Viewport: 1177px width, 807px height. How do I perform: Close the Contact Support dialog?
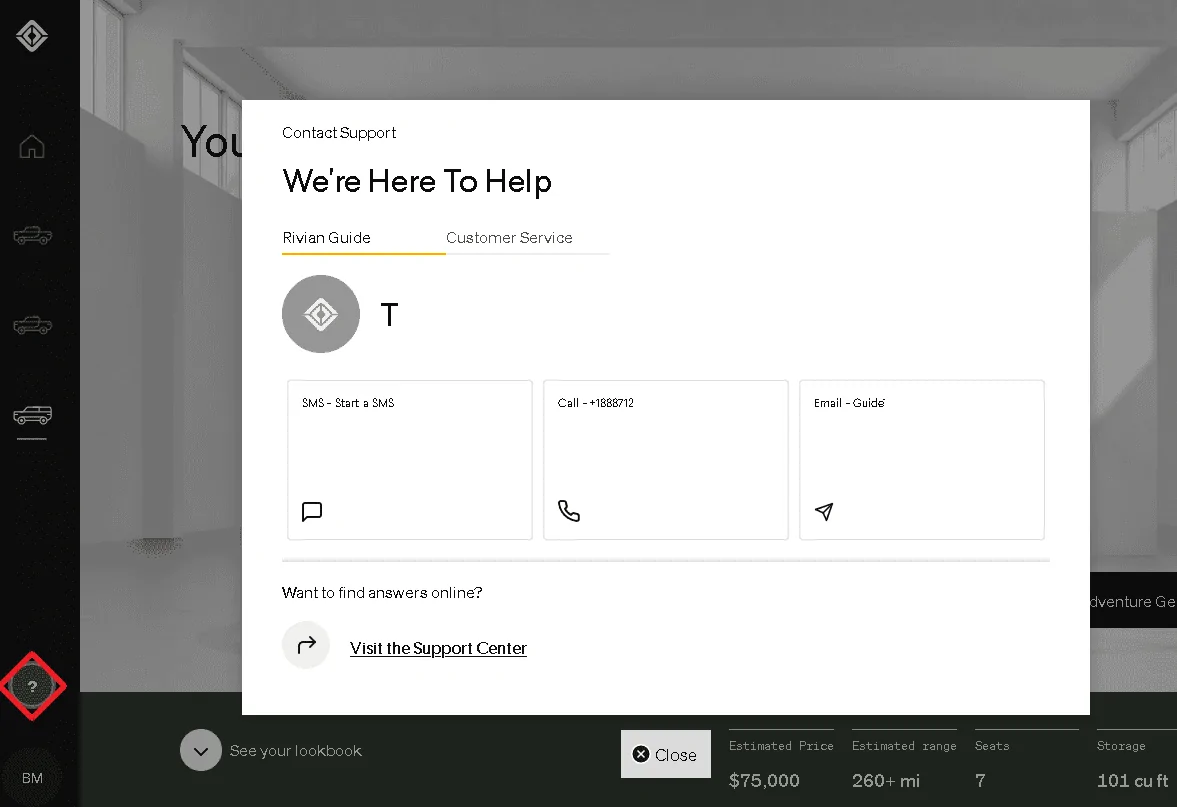[x=666, y=754]
